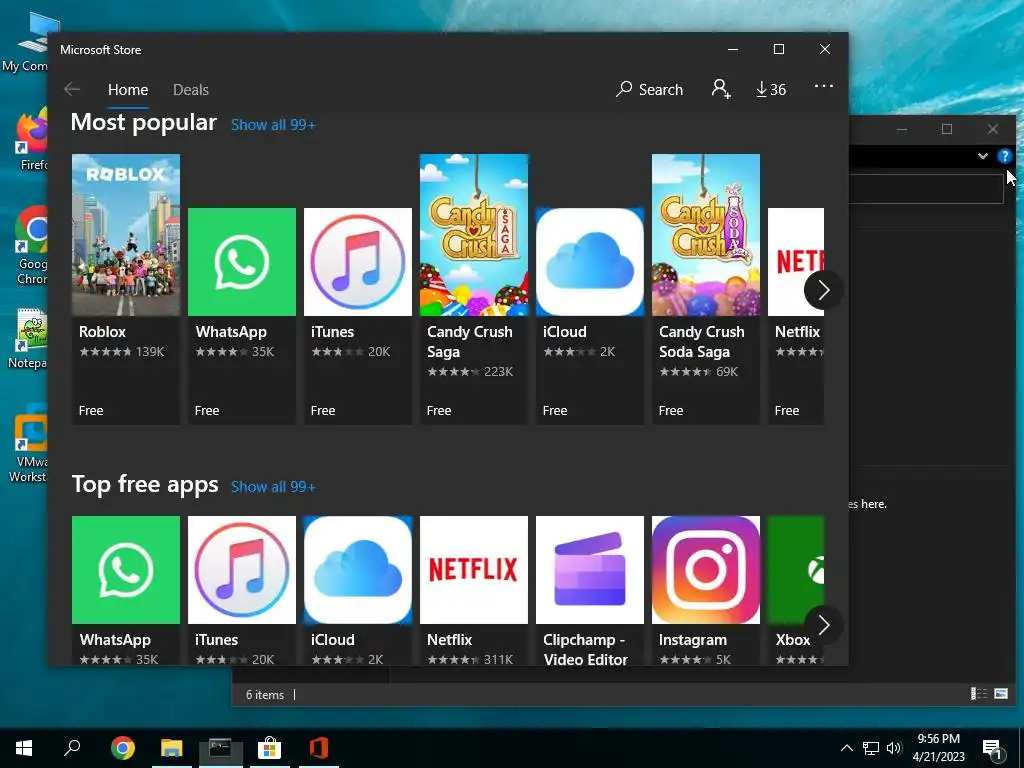1024x768 pixels.
Task: Switch Explorer to details view icon
Action: pyautogui.click(x=978, y=694)
